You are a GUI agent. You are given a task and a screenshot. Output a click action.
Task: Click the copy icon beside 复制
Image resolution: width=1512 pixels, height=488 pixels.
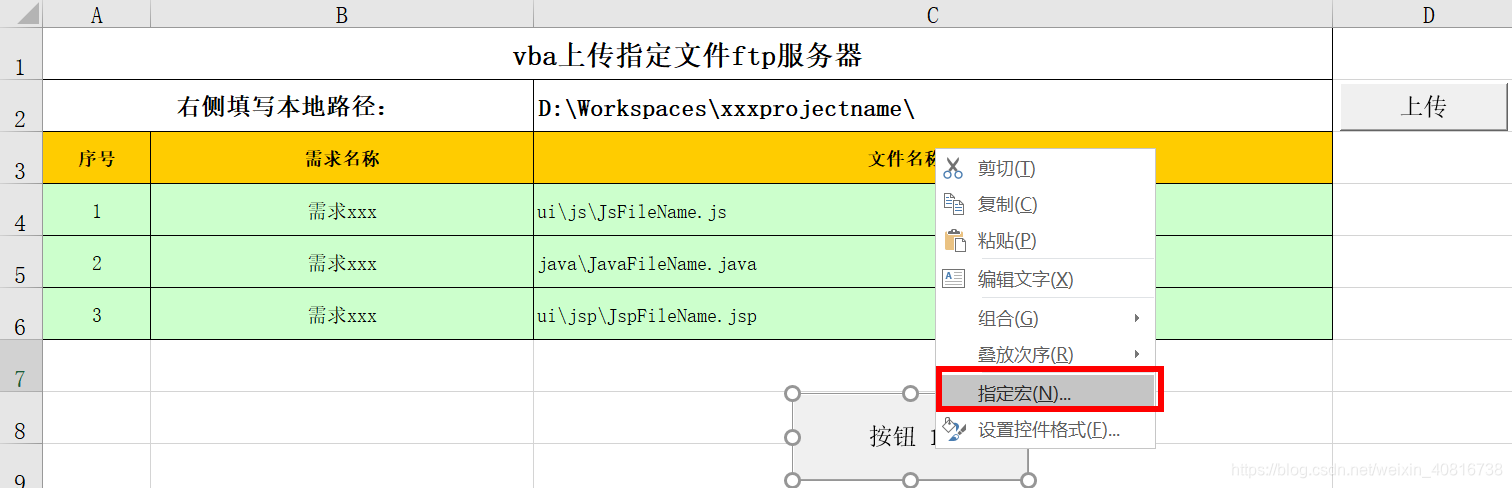(953, 204)
